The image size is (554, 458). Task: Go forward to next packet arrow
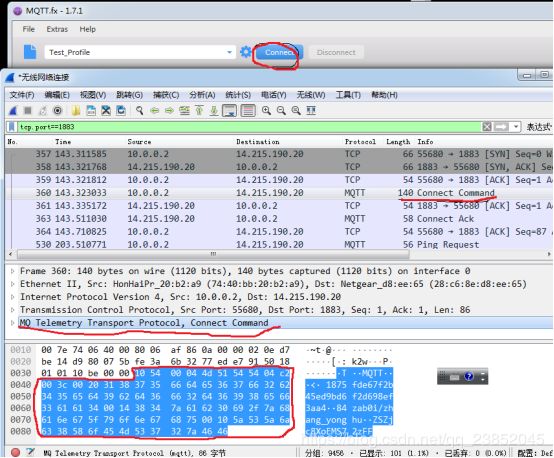click(169, 111)
